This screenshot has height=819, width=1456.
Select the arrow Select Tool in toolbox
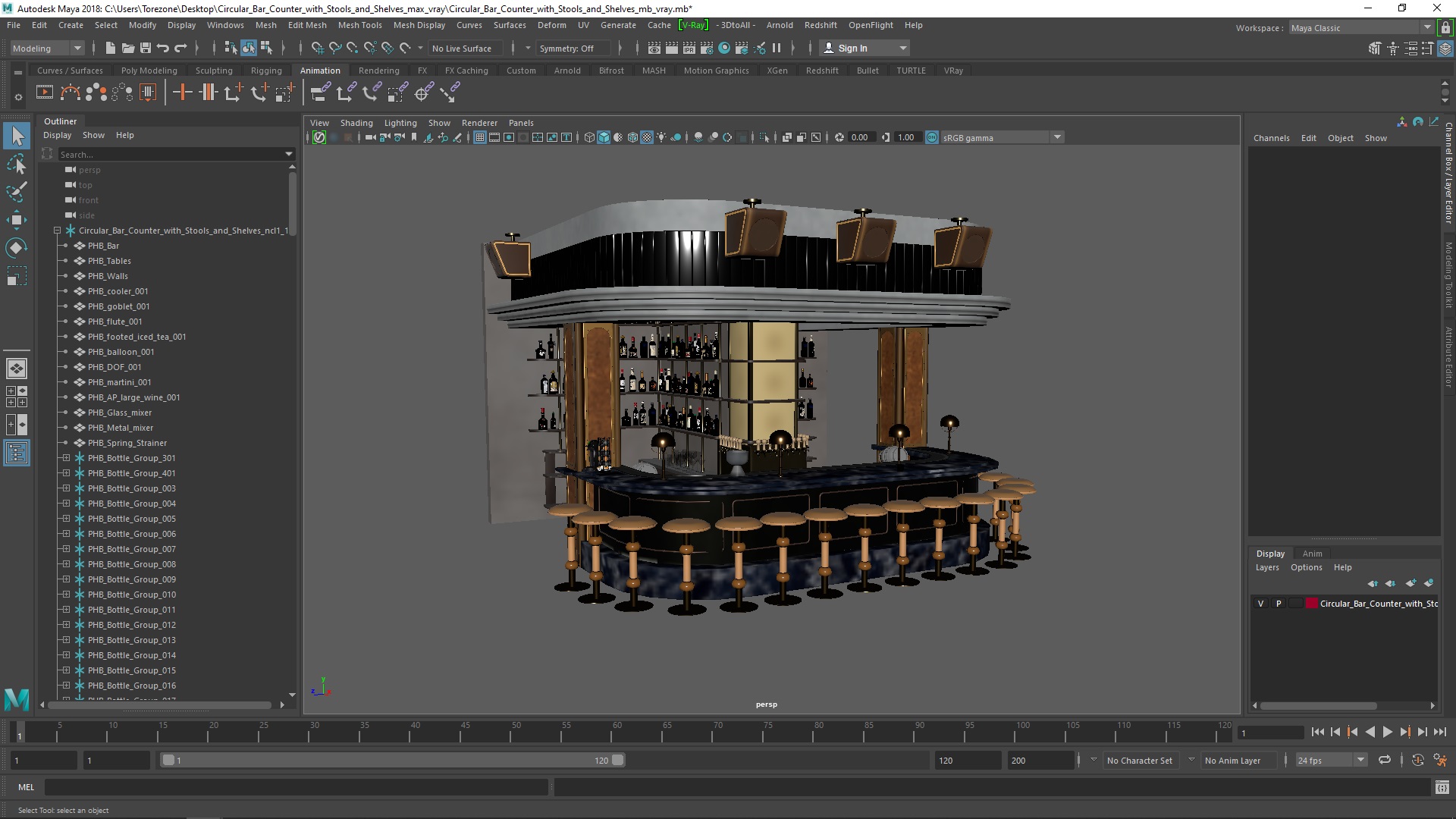pyautogui.click(x=17, y=136)
